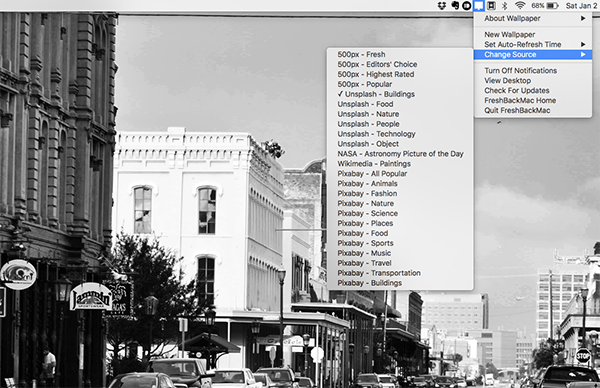
Task: Click the highlighted FreshBackMac menu bar icon
Action: point(479,6)
